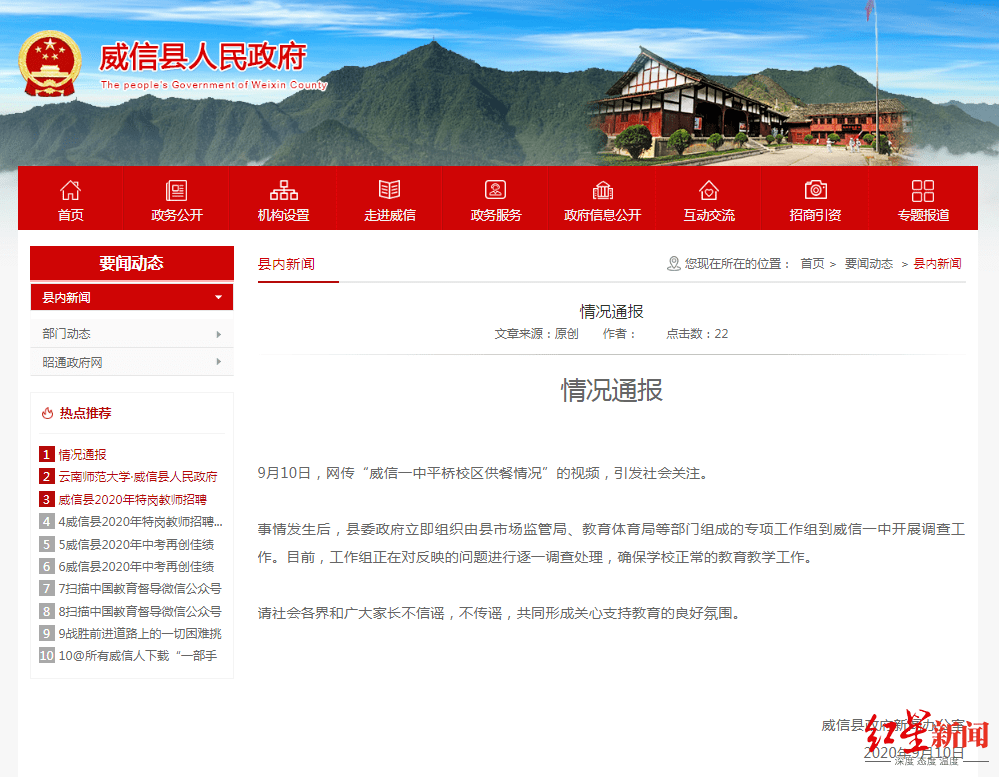Select the 政务公开 icon in the red menu
Image resolution: width=999 pixels, height=777 pixels.
(x=176, y=189)
